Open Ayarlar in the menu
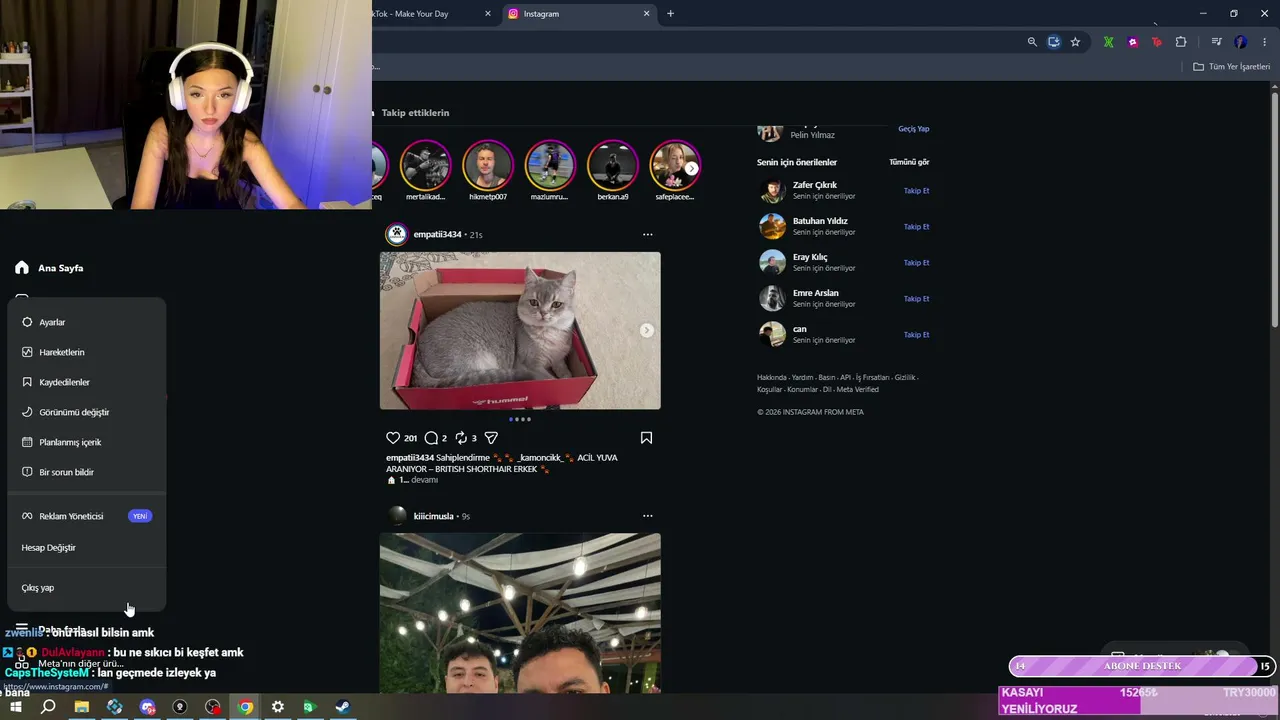1280x720 pixels. pos(87,322)
